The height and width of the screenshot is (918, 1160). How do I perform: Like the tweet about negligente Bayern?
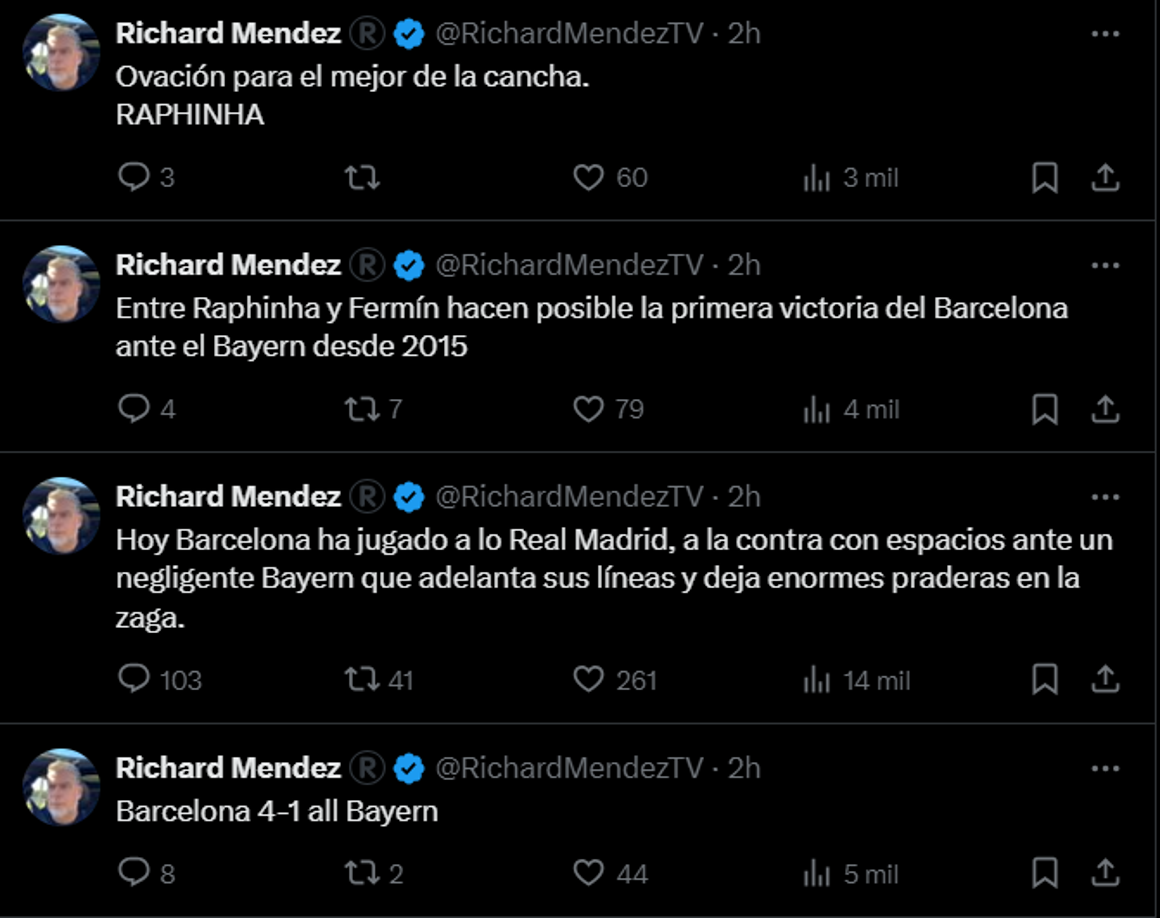[x=594, y=680]
